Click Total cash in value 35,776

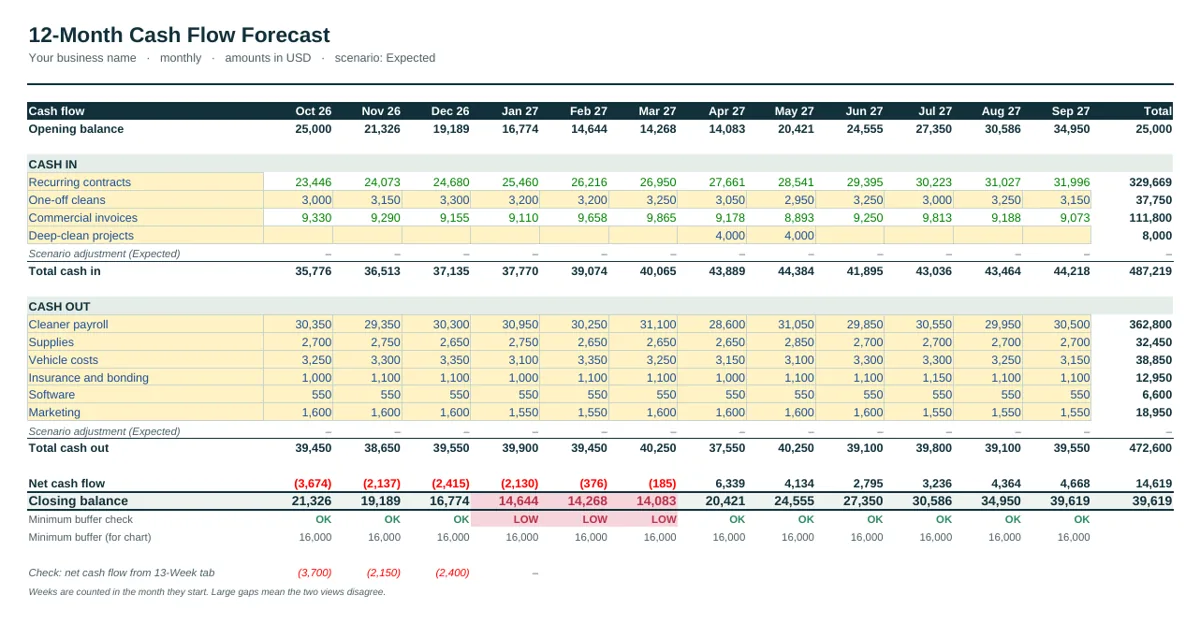pos(313,271)
